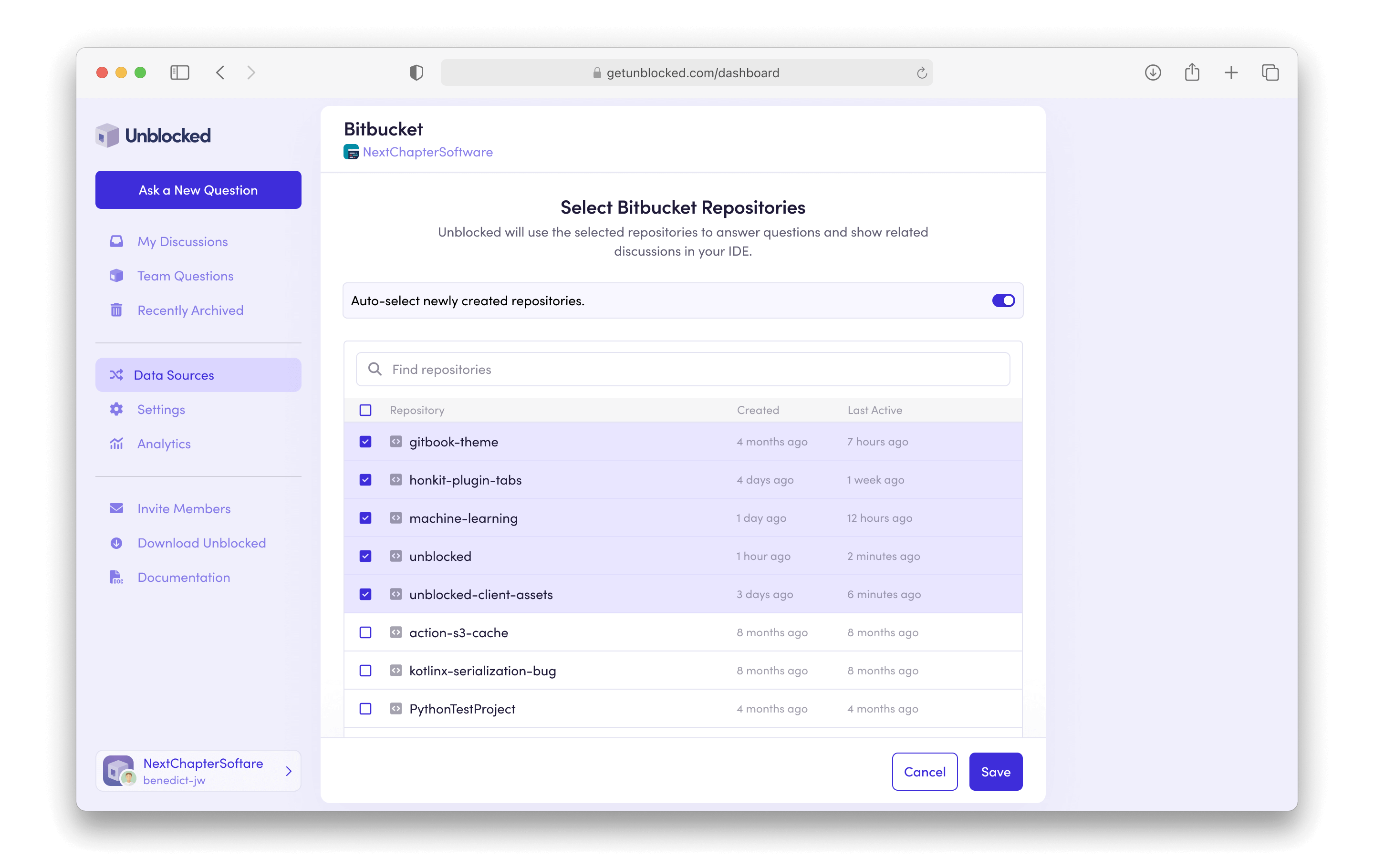Screen dimensions: 1374x868
Task: Click the Last Active column header
Action: 874,410
